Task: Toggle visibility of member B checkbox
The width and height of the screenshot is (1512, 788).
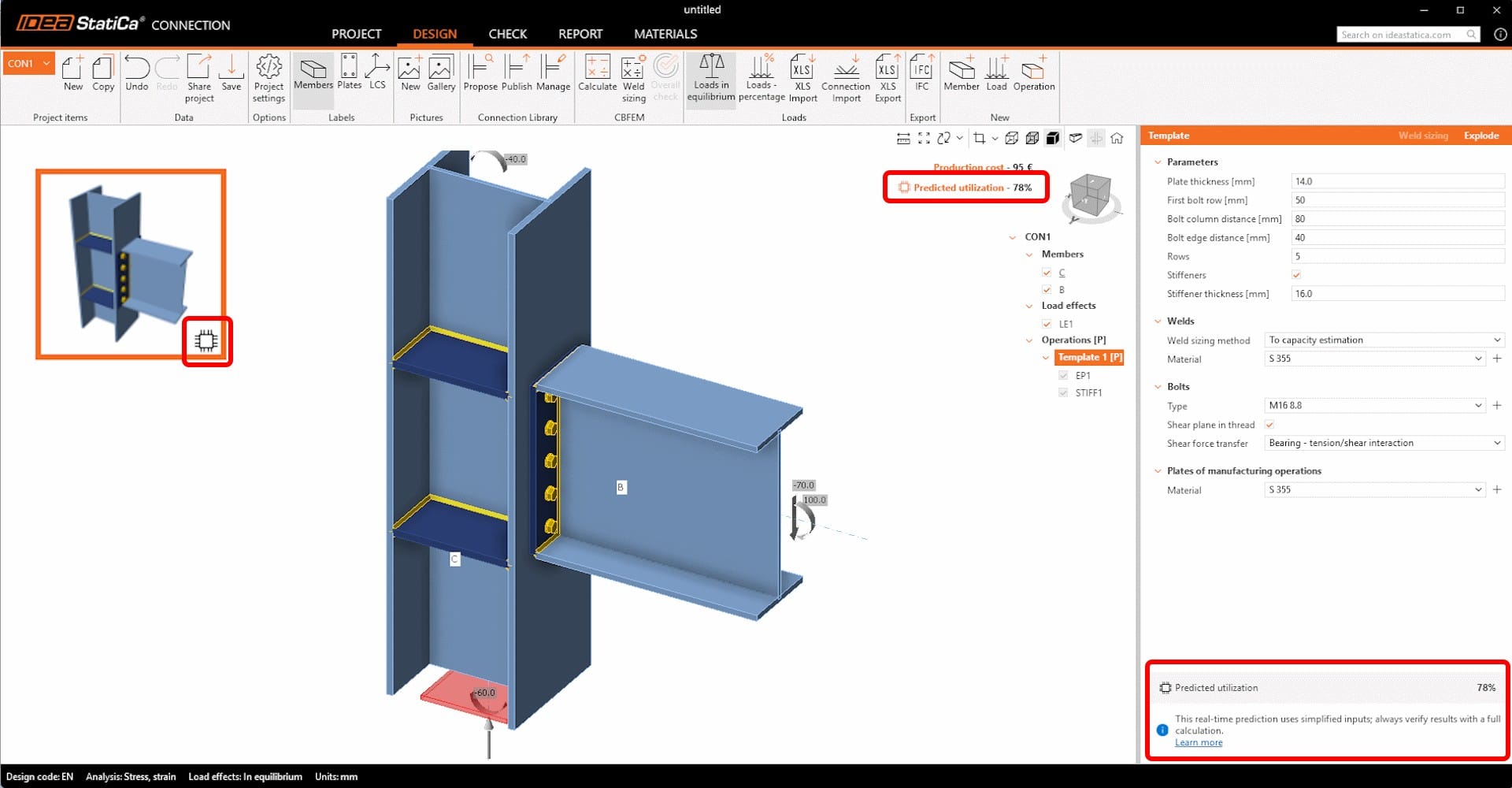Action: tap(1047, 290)
